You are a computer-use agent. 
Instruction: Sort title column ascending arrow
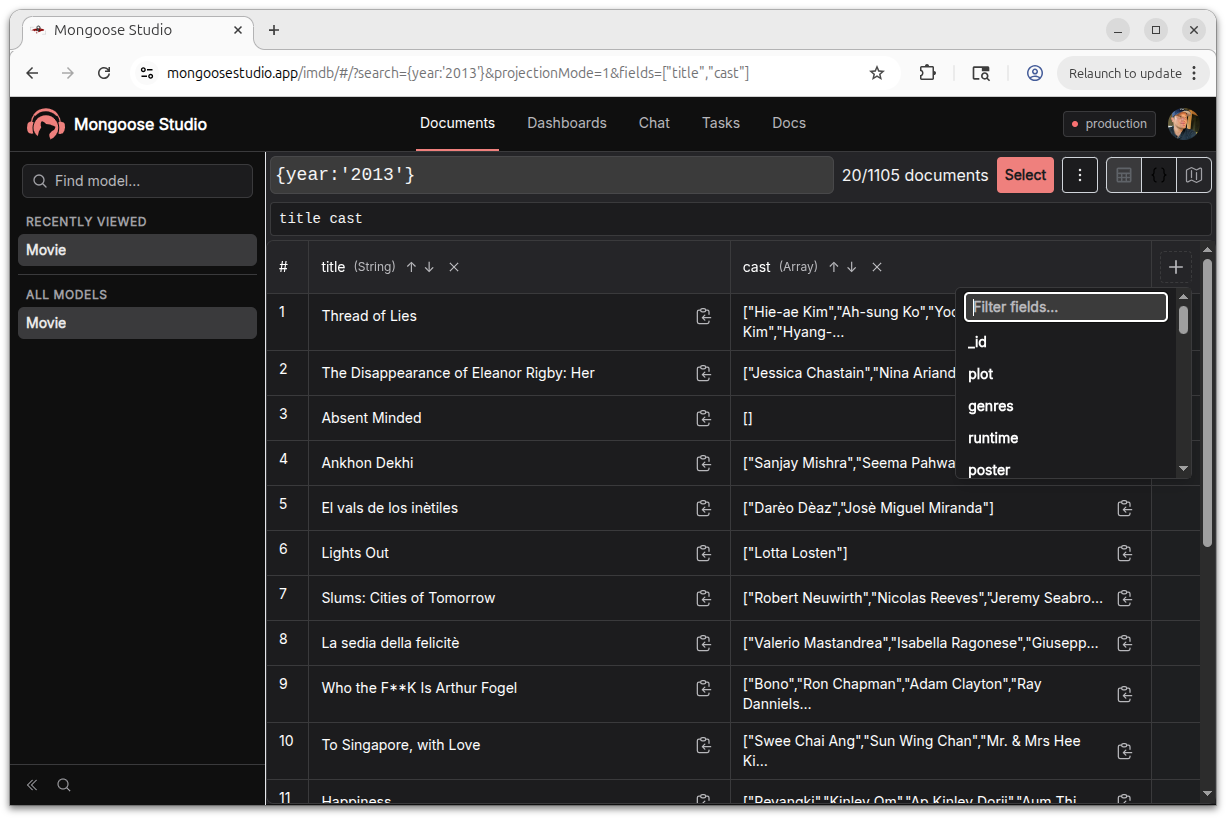pyautogui.click(x=411, y=267)
